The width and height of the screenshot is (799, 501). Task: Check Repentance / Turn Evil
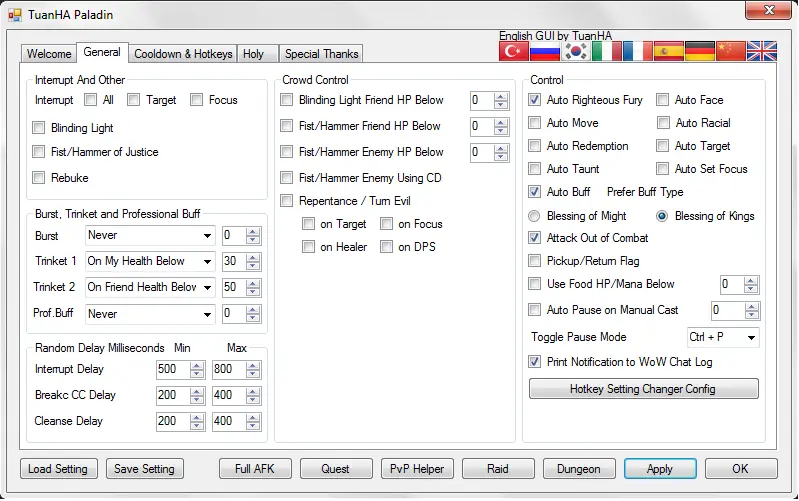tap(287, 201)
